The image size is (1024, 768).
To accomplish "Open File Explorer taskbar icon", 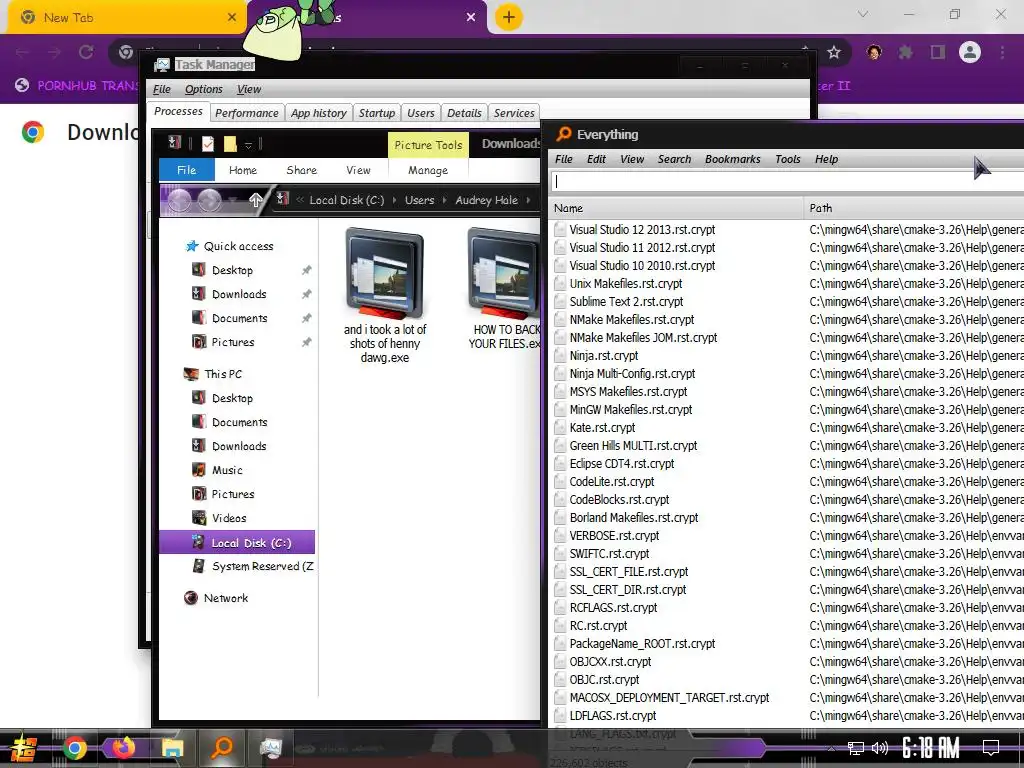I will coord(172,748).
